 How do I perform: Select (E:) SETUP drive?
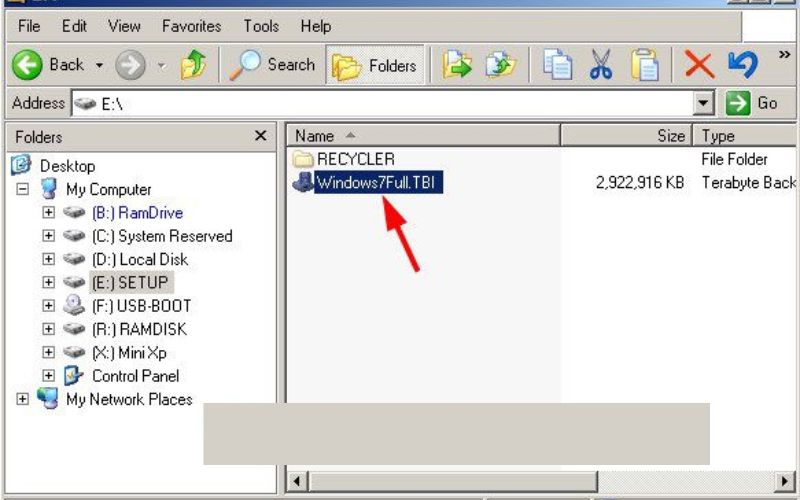point(130,282)
